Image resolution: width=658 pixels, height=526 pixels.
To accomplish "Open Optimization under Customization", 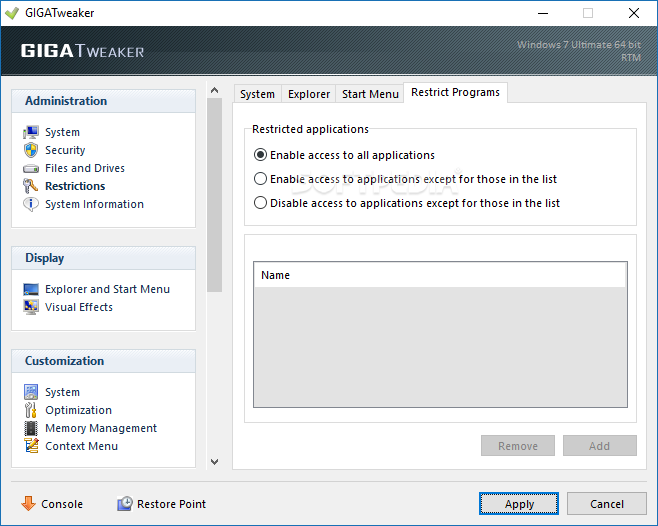I will (x=78, y=410).
